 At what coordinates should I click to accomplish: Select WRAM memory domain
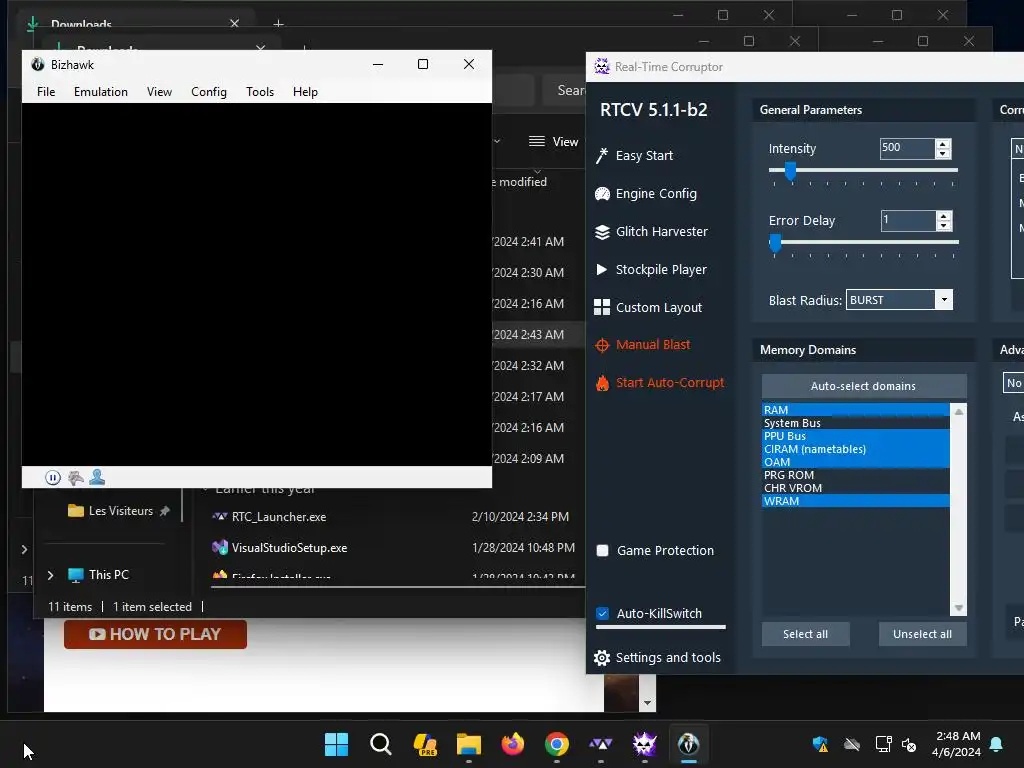point(856,501)
